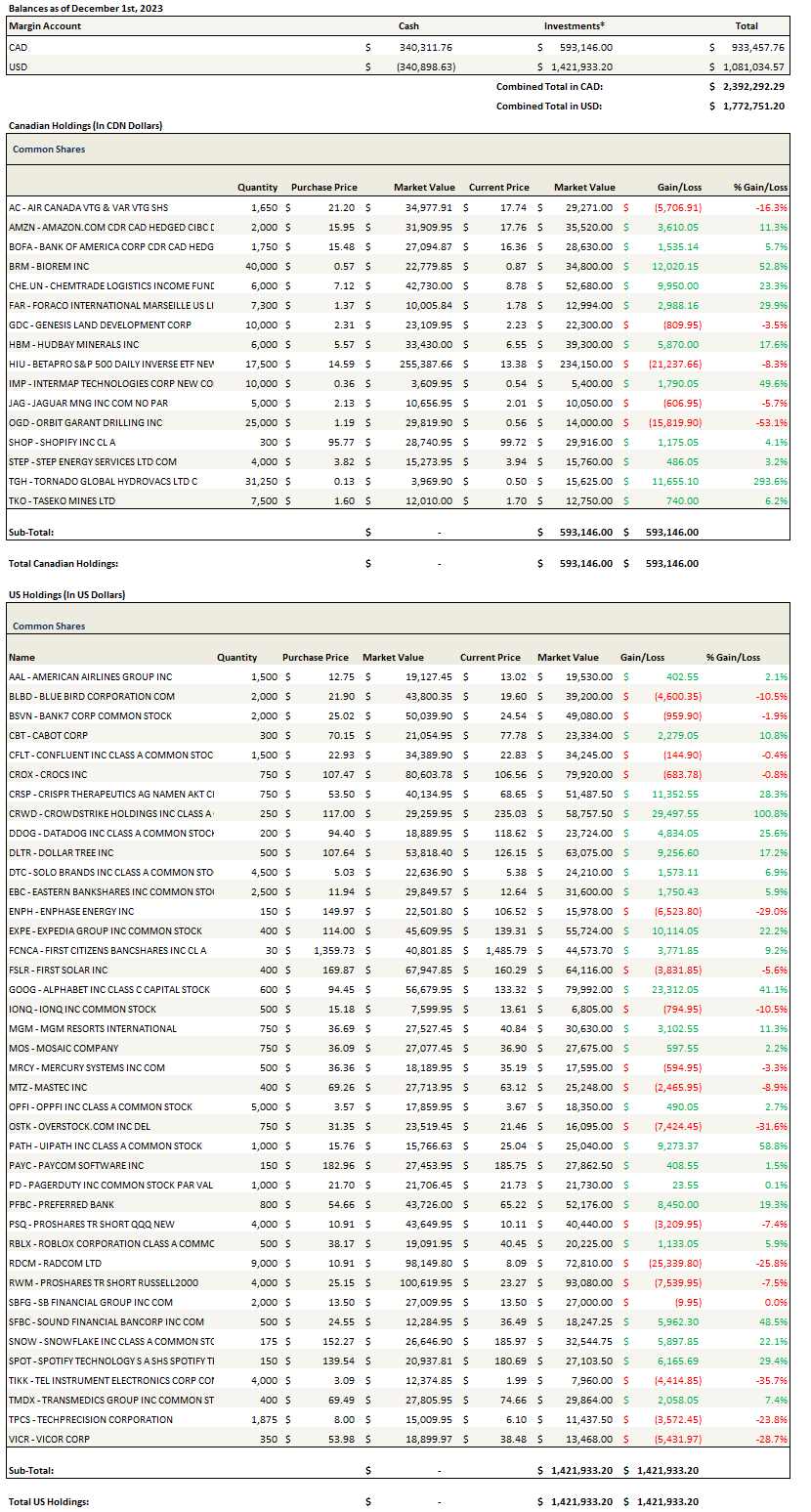Screen dimensions: 811x1512
Task: Select the Total US Holdings label
Action: coord(48,1501)
